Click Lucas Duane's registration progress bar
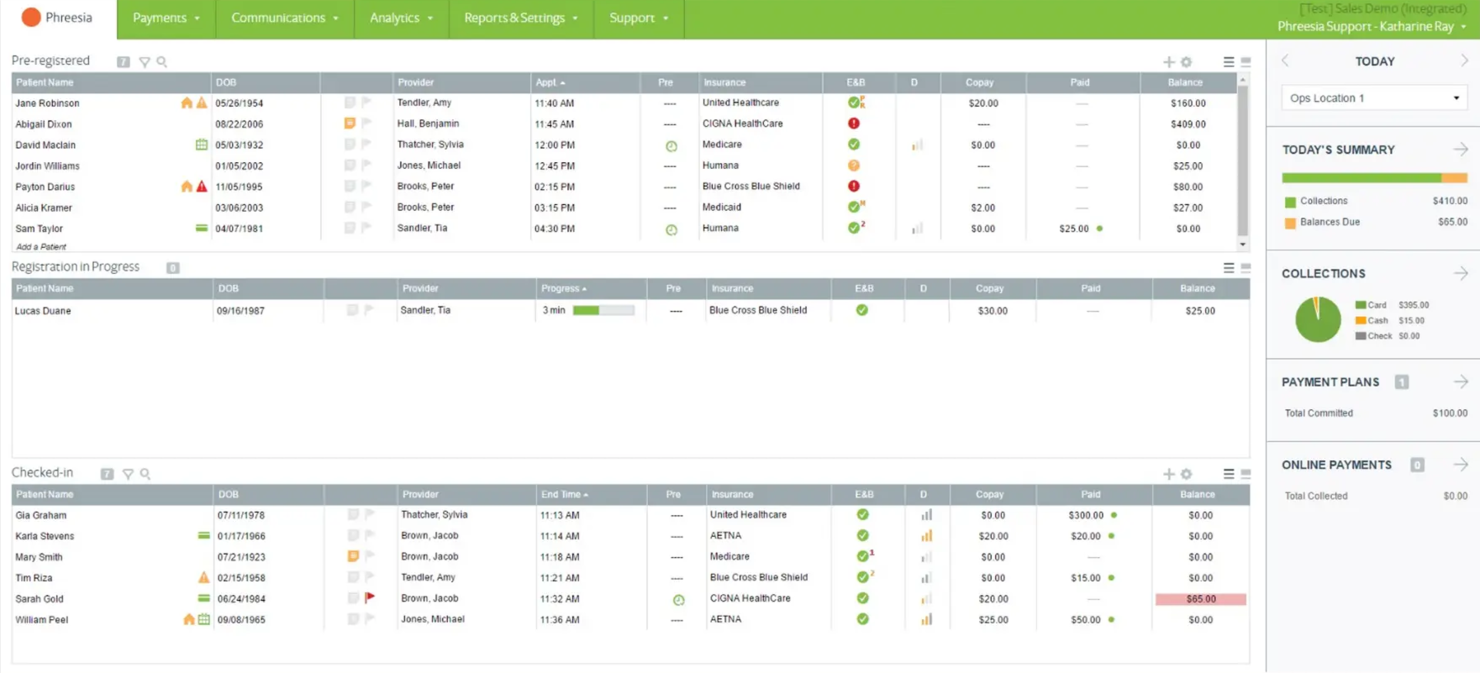Viewport: 1480px width, 673px height. coord(604,311)
